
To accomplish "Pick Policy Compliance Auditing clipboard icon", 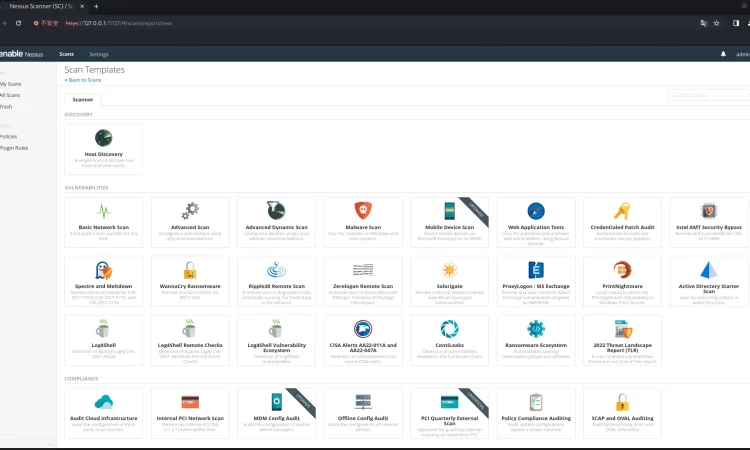I will coord(536,402).
